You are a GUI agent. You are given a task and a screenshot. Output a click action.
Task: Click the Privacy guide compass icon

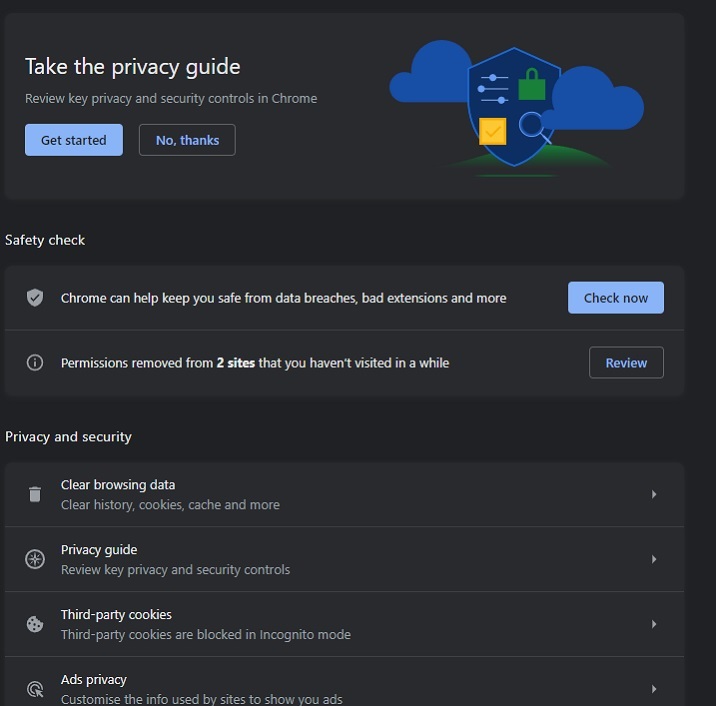coord(35,559)
